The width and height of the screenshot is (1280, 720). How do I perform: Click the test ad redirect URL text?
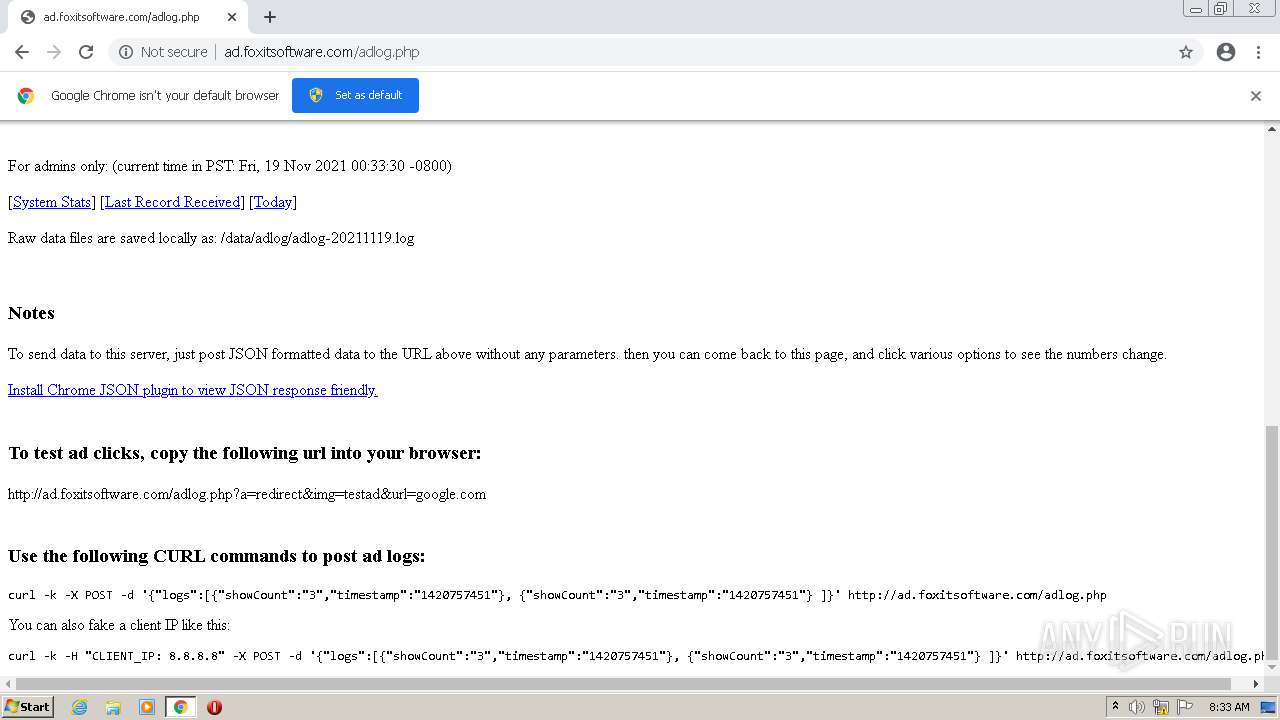click(x=247, y=494)
